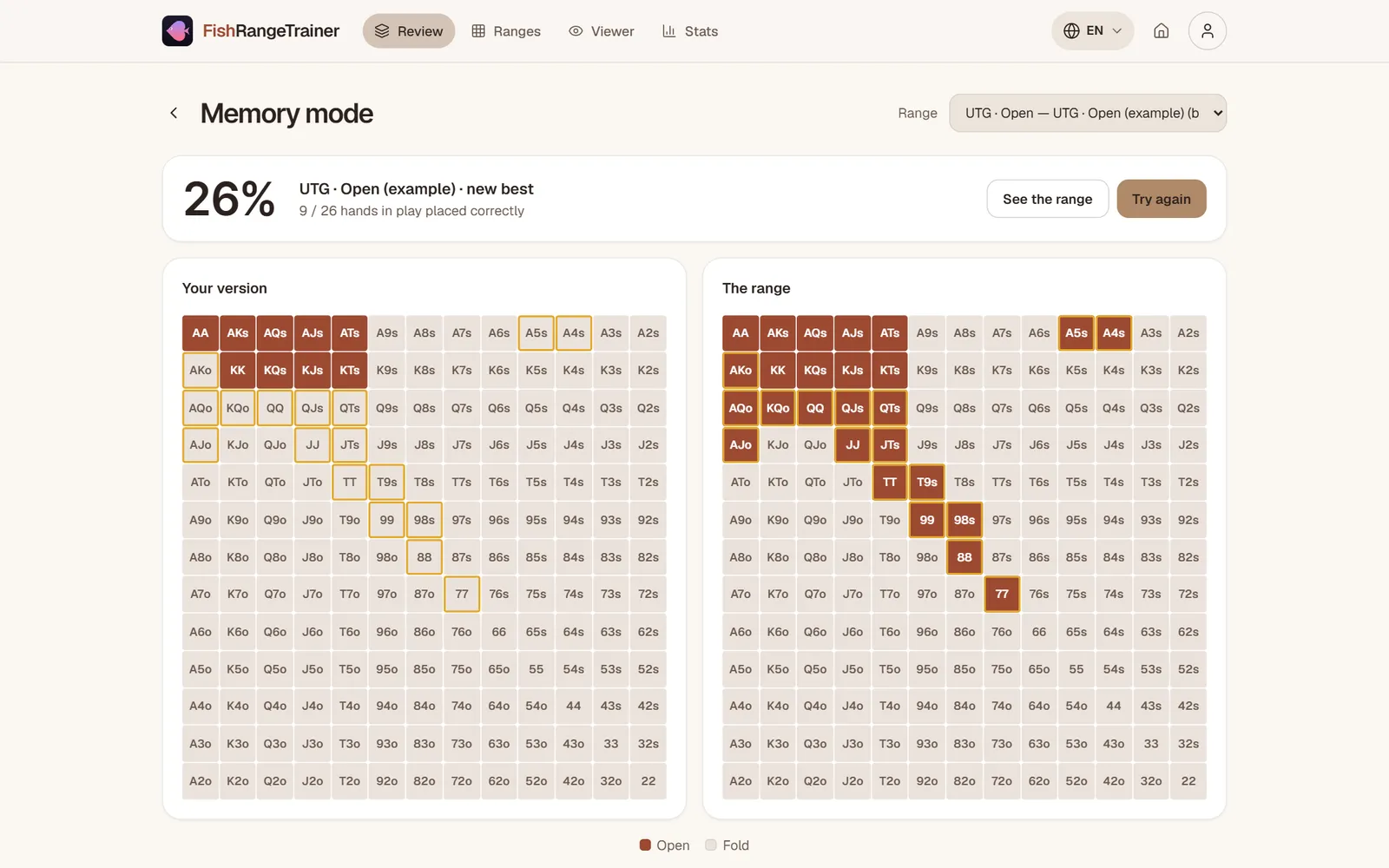Click AKo cell in Your version grid
1389x868 pixels.
pyautogui.click(x=201, y=371)
